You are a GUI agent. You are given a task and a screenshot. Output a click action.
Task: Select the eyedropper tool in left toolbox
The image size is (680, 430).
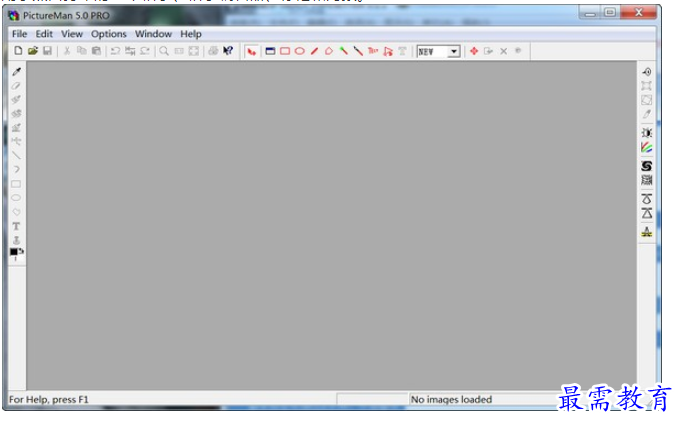16,72
